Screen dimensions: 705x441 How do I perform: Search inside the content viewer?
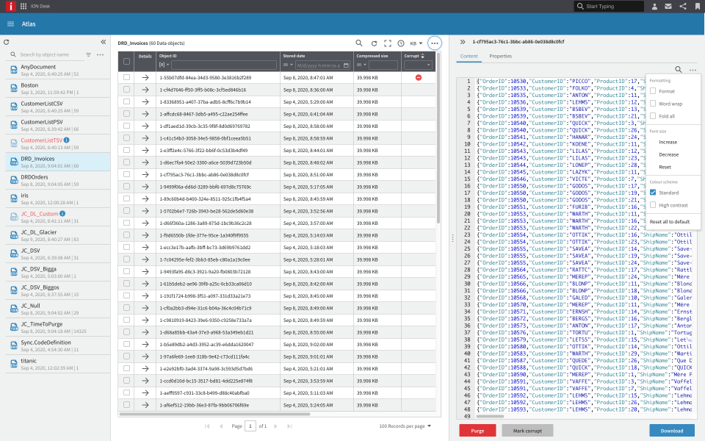[x=678, y=69]
